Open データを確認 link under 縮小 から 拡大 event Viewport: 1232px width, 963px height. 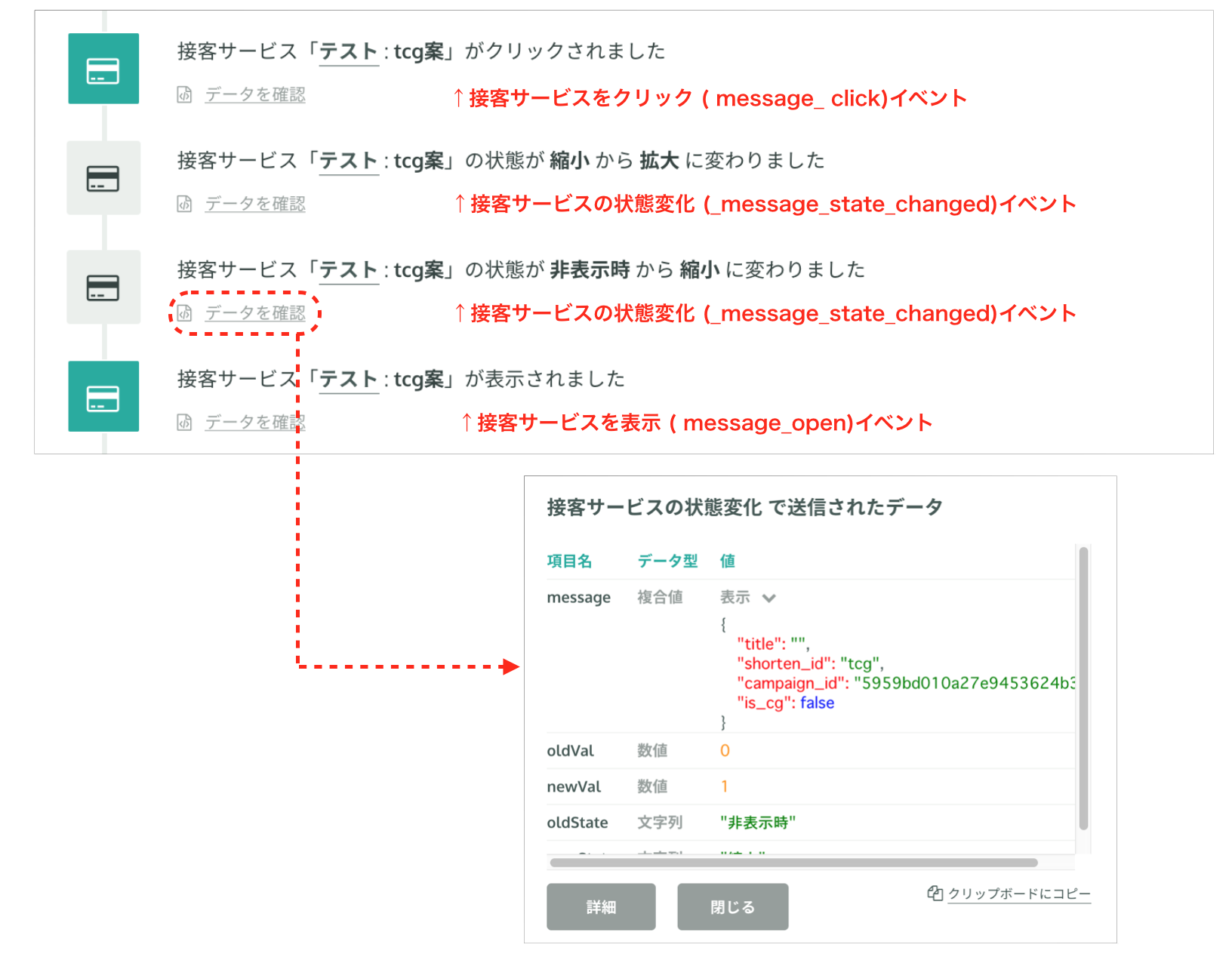(x=255, y=204)
